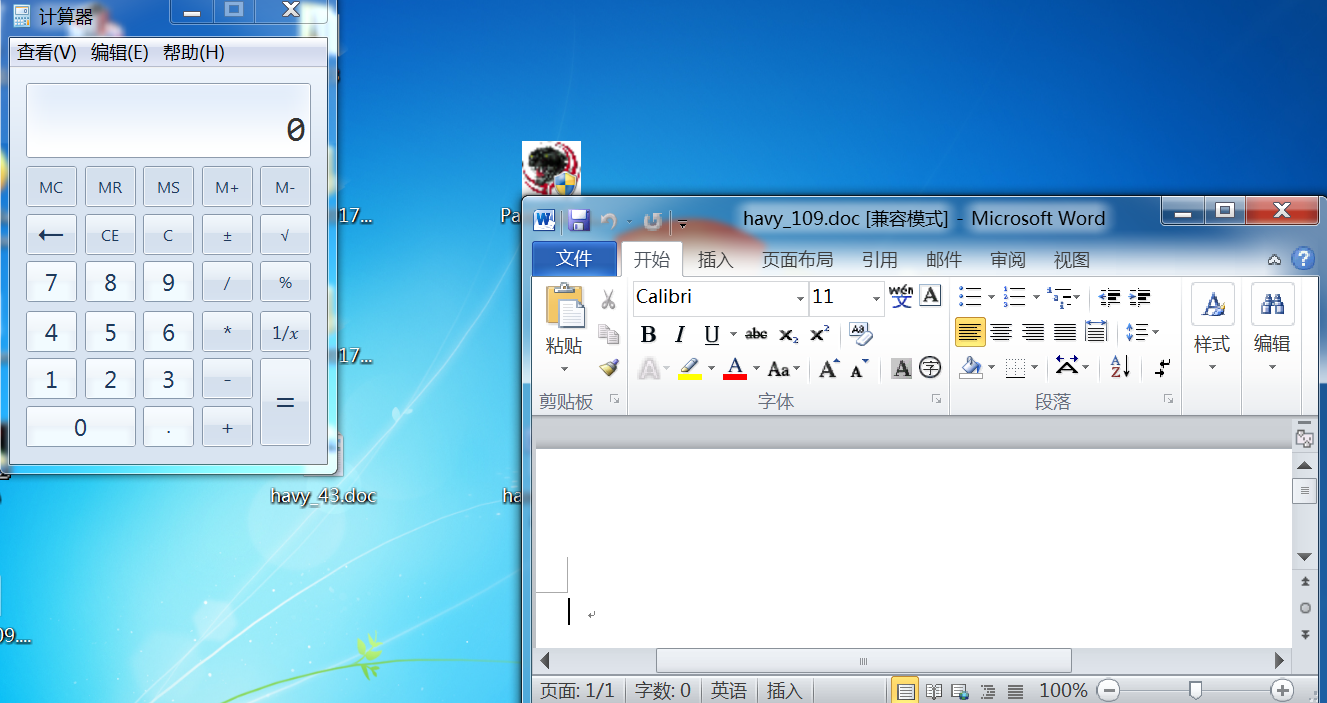The height and width of the screenshot is (703, 1327).
Task: Toggle 插入 insert mode in status bar
Action: click(x=784, y=691)
